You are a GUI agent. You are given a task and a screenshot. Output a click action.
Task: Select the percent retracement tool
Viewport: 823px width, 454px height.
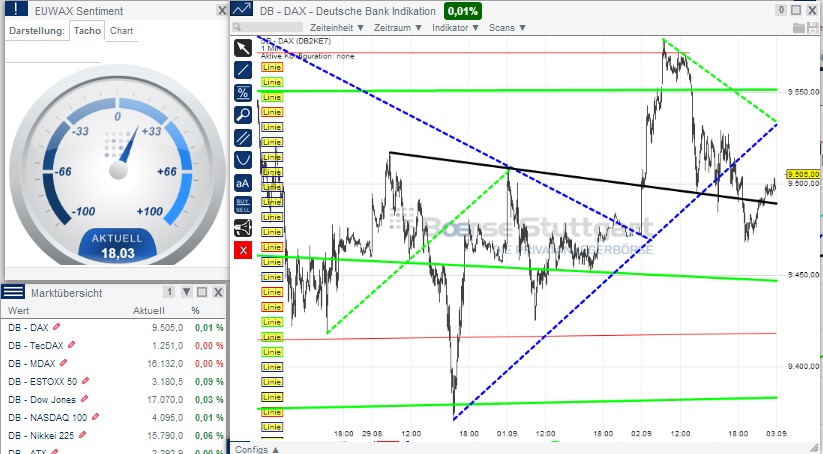click(243, 93)
